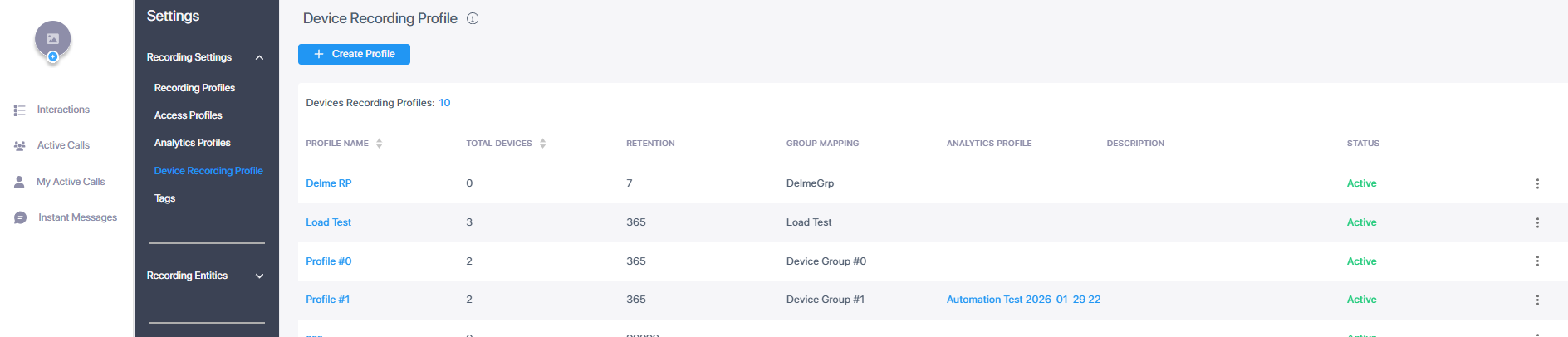Open the Device Recording Profile info icon

473,18
